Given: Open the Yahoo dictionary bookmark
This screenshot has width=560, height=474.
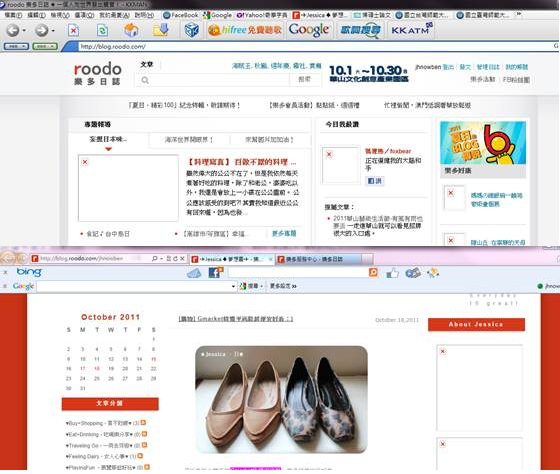Looking at the screenshot, I should point(262,15).
